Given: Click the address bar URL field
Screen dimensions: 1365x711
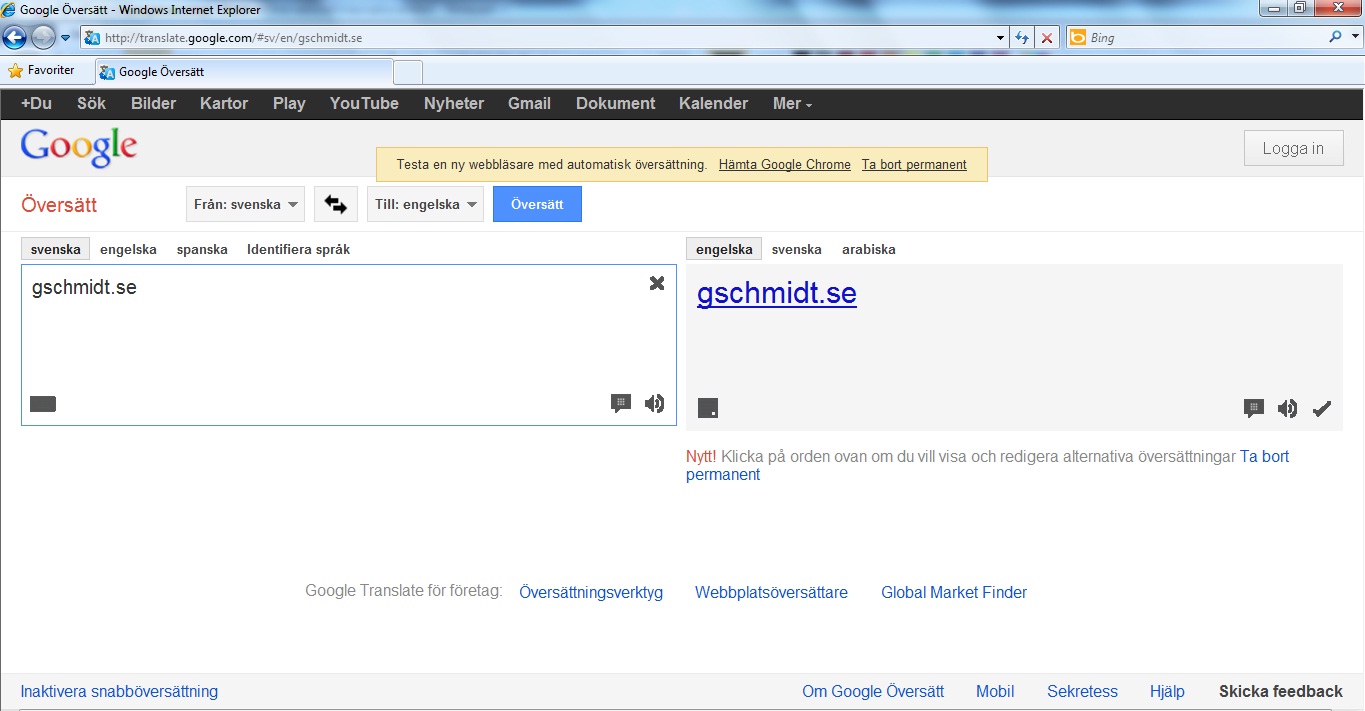Looking at the screenshot, I should (539, 38).
